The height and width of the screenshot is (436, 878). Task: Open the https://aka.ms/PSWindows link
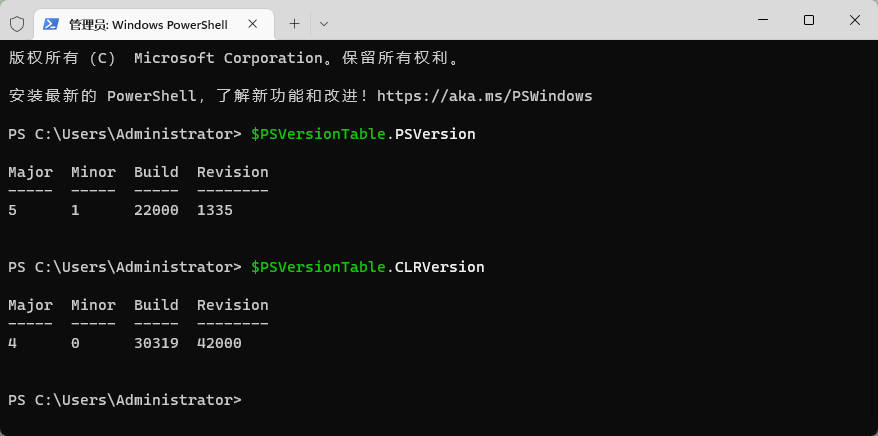[485, 96]
